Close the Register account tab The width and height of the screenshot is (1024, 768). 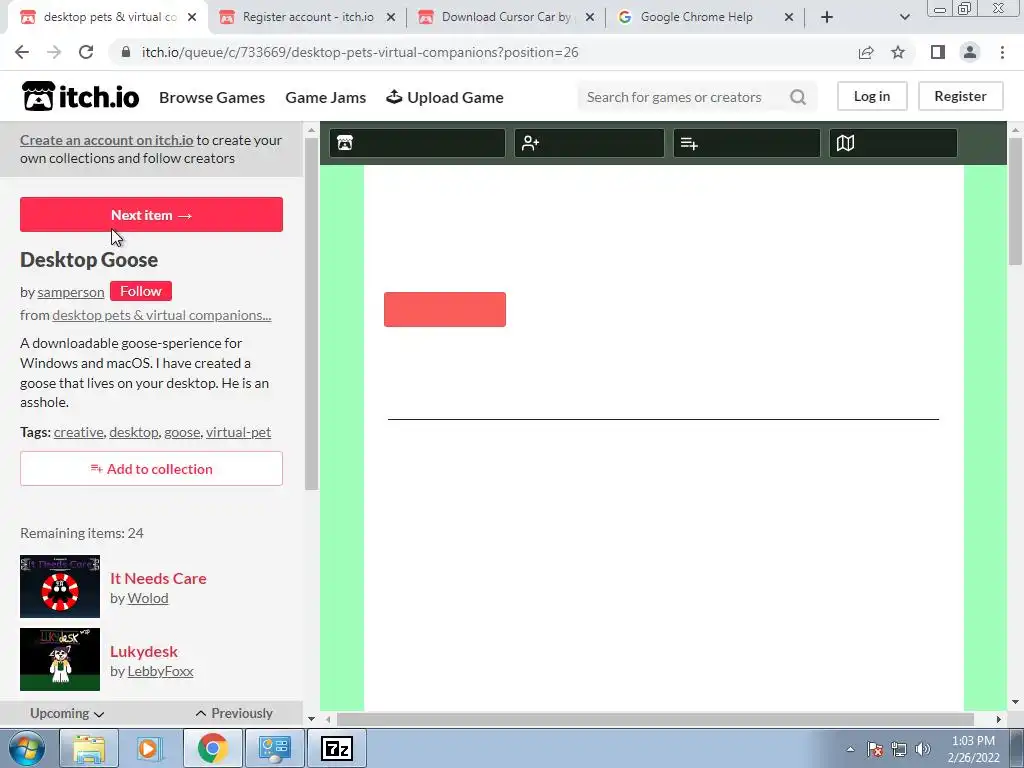coord(391,18)
